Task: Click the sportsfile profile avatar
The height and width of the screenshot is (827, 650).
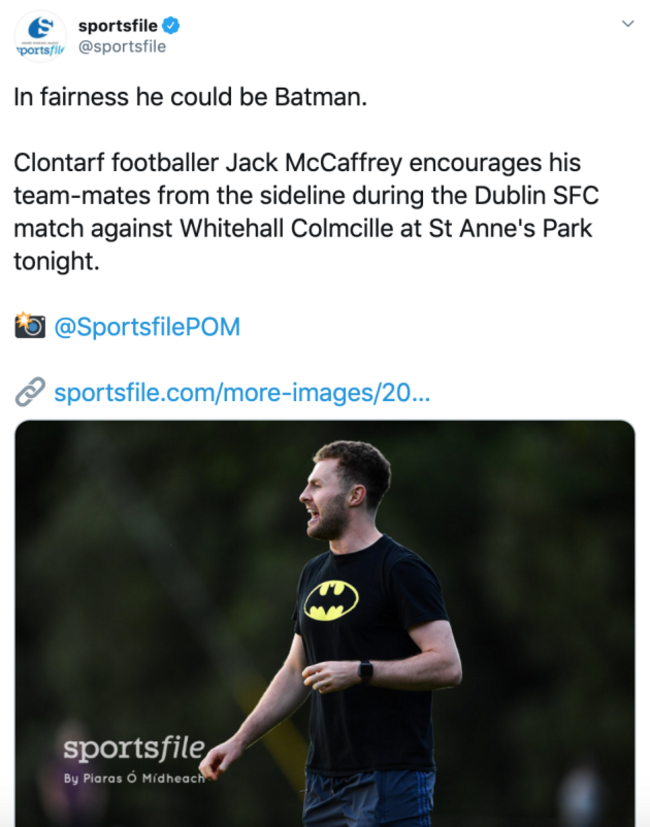Action: tap(39, 36)
